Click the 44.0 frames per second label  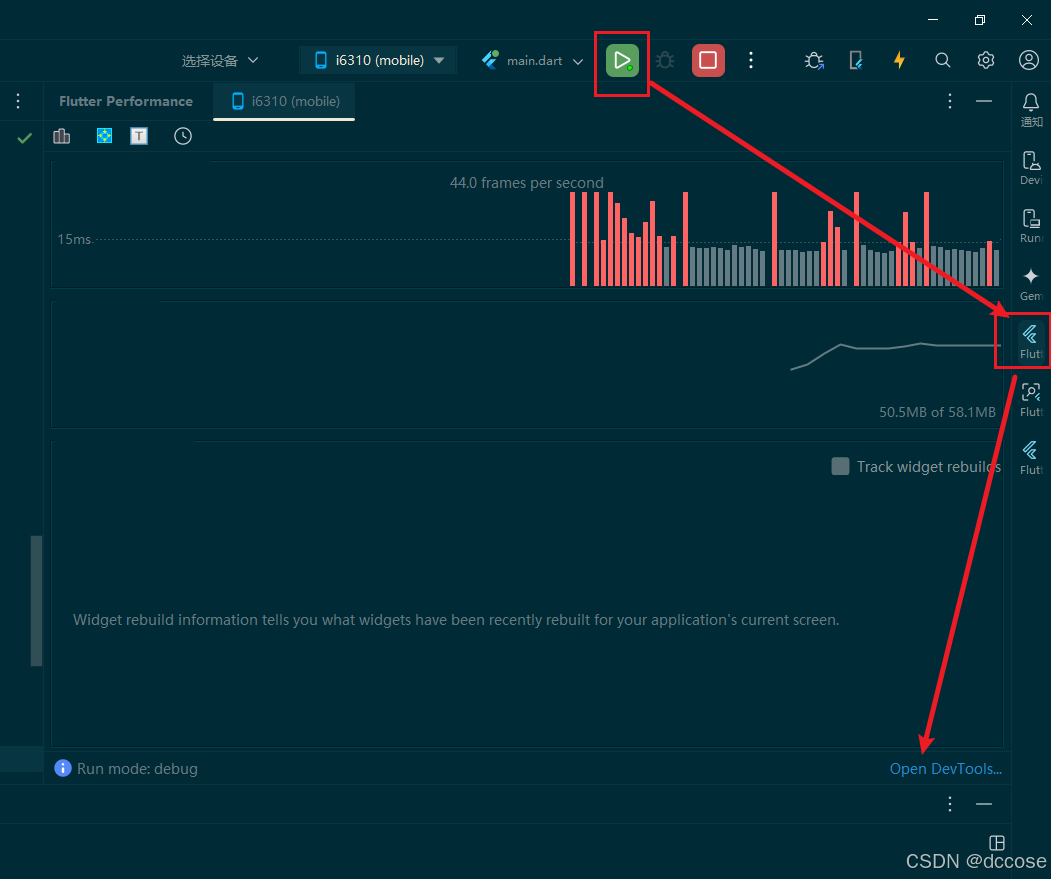pyautogui.click(x=527, y=182)
